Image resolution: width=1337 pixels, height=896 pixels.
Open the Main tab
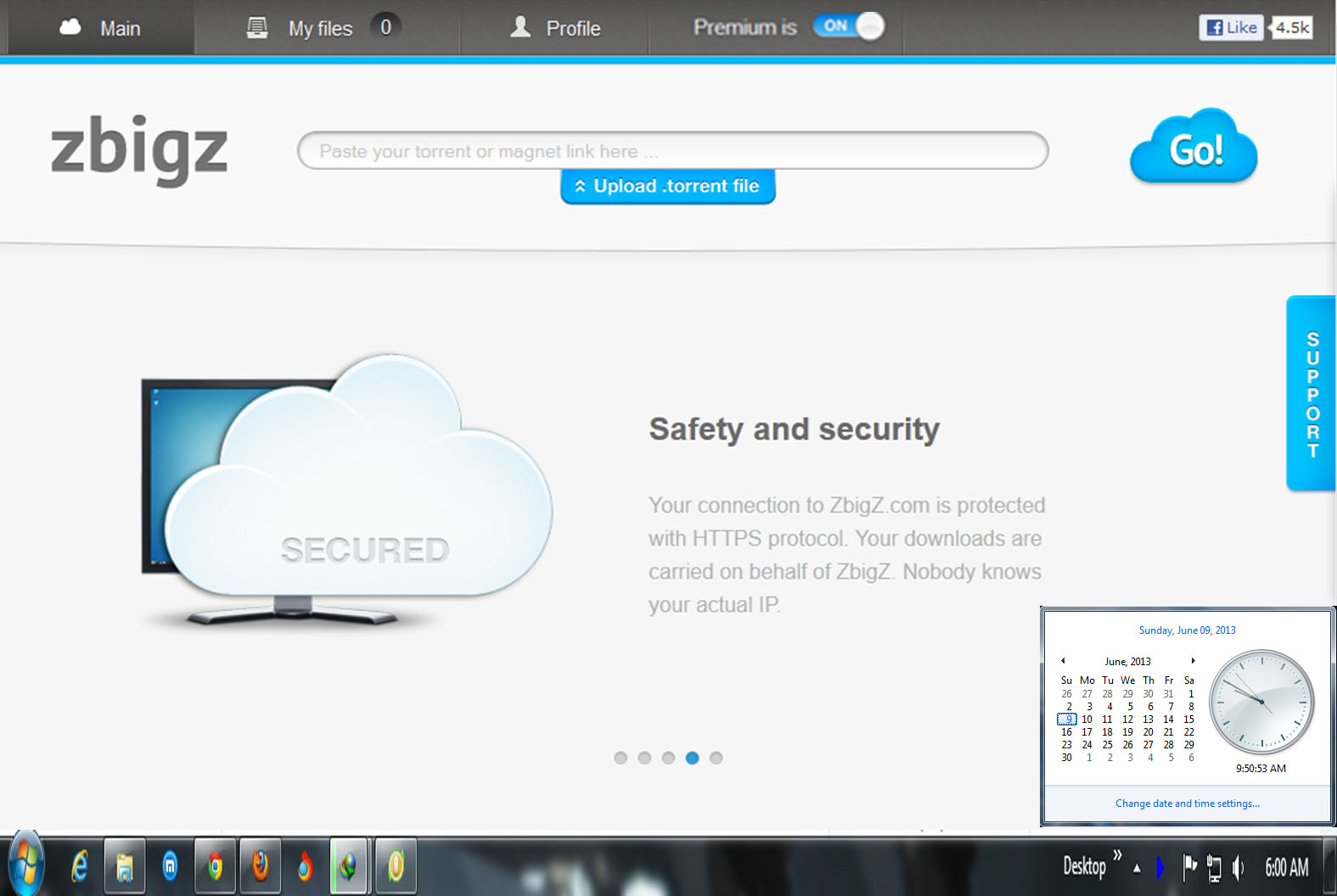pos(100,28)
